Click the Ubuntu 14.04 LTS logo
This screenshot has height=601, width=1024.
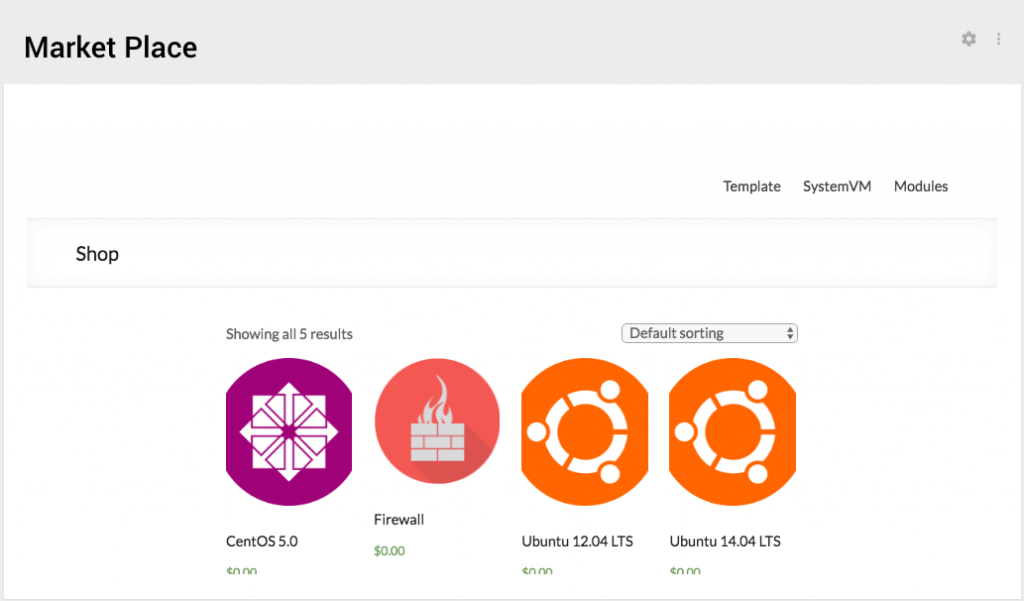click(x=732, y=432)
